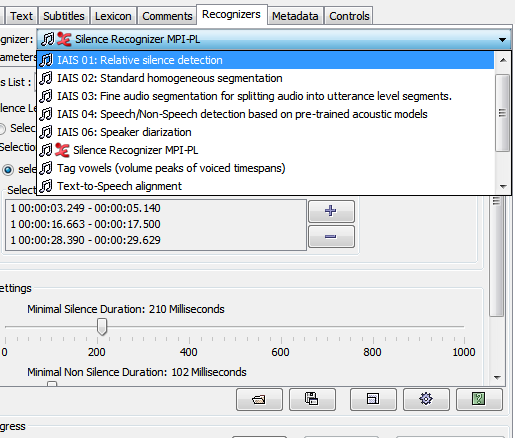Image resolution: width=515 pixels, height=438 pixels.
Task: Click the parameters panel scrollbar thumb
Action: (497, 255)
